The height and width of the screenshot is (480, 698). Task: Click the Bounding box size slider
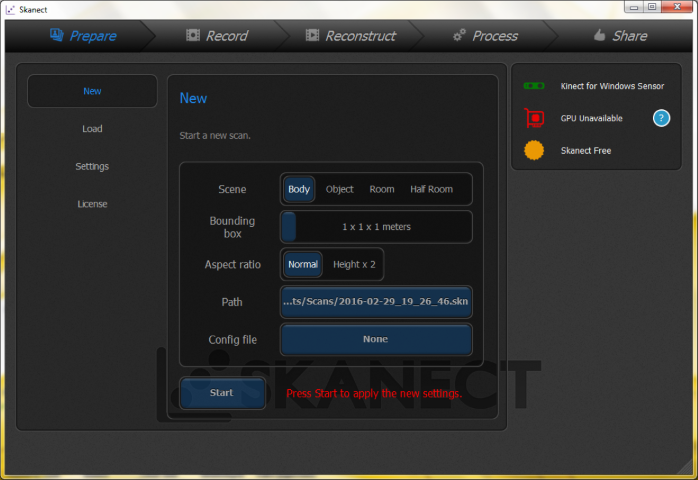tap(376, 227)
